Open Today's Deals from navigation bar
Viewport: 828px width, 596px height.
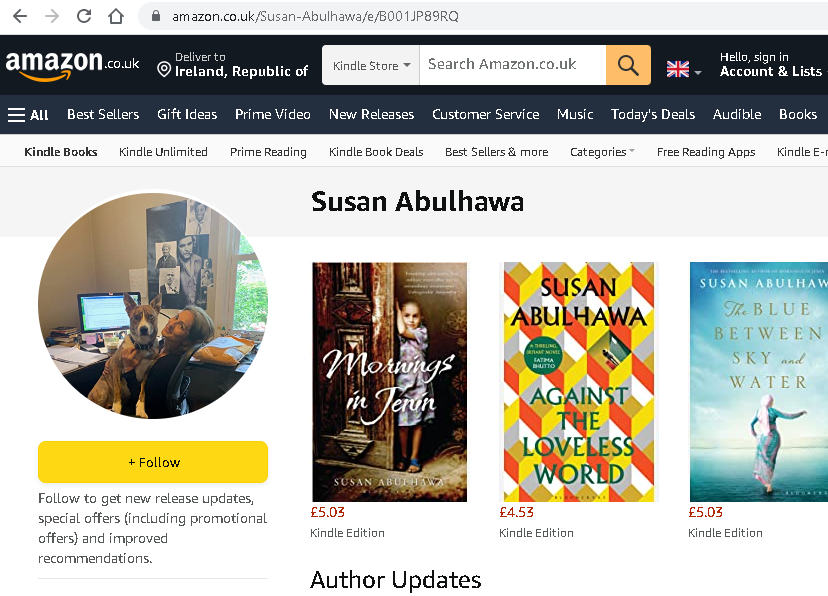click(x=653, y=114)
